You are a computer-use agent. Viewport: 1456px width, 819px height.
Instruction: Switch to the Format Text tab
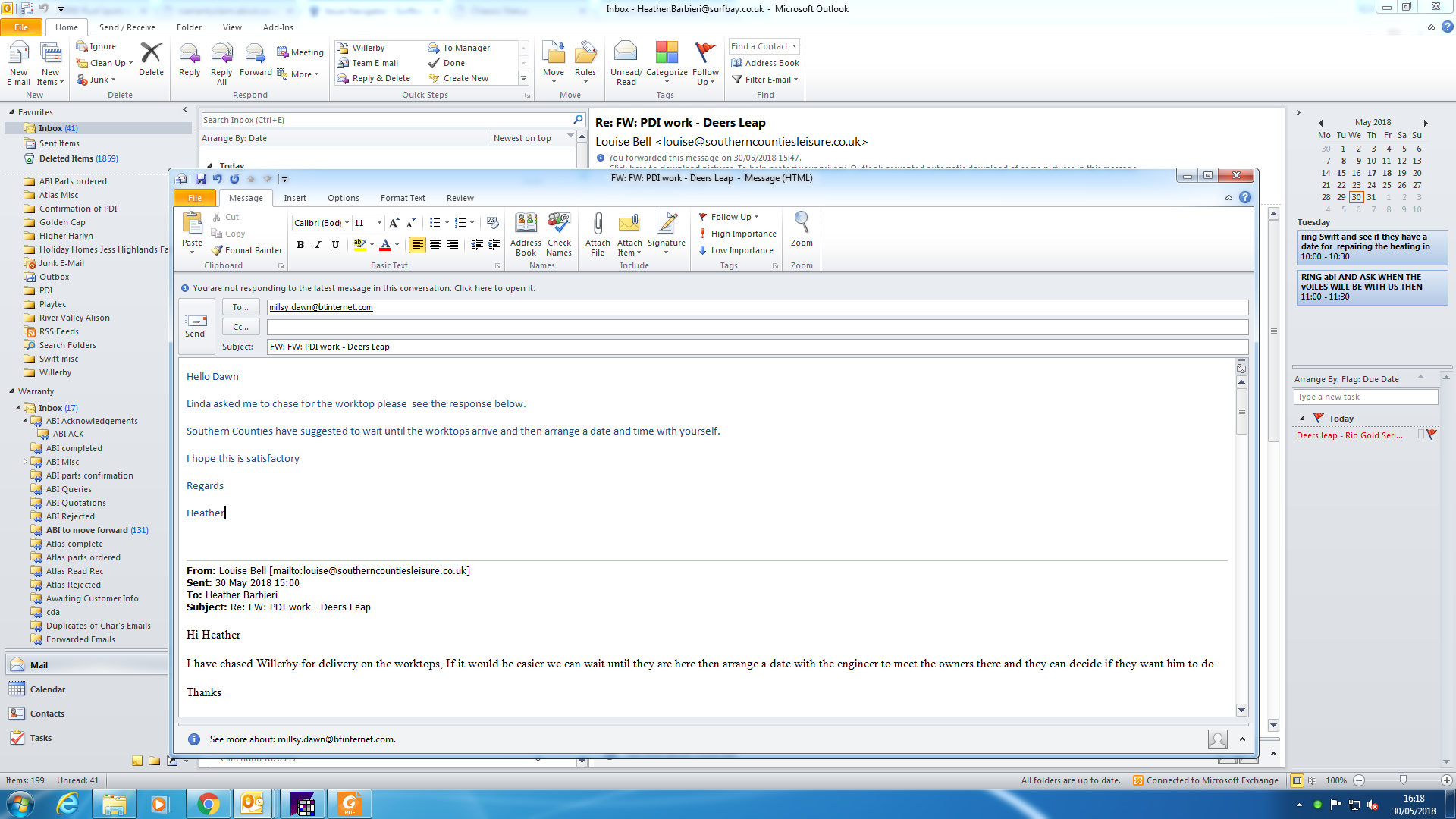[403, 198]
